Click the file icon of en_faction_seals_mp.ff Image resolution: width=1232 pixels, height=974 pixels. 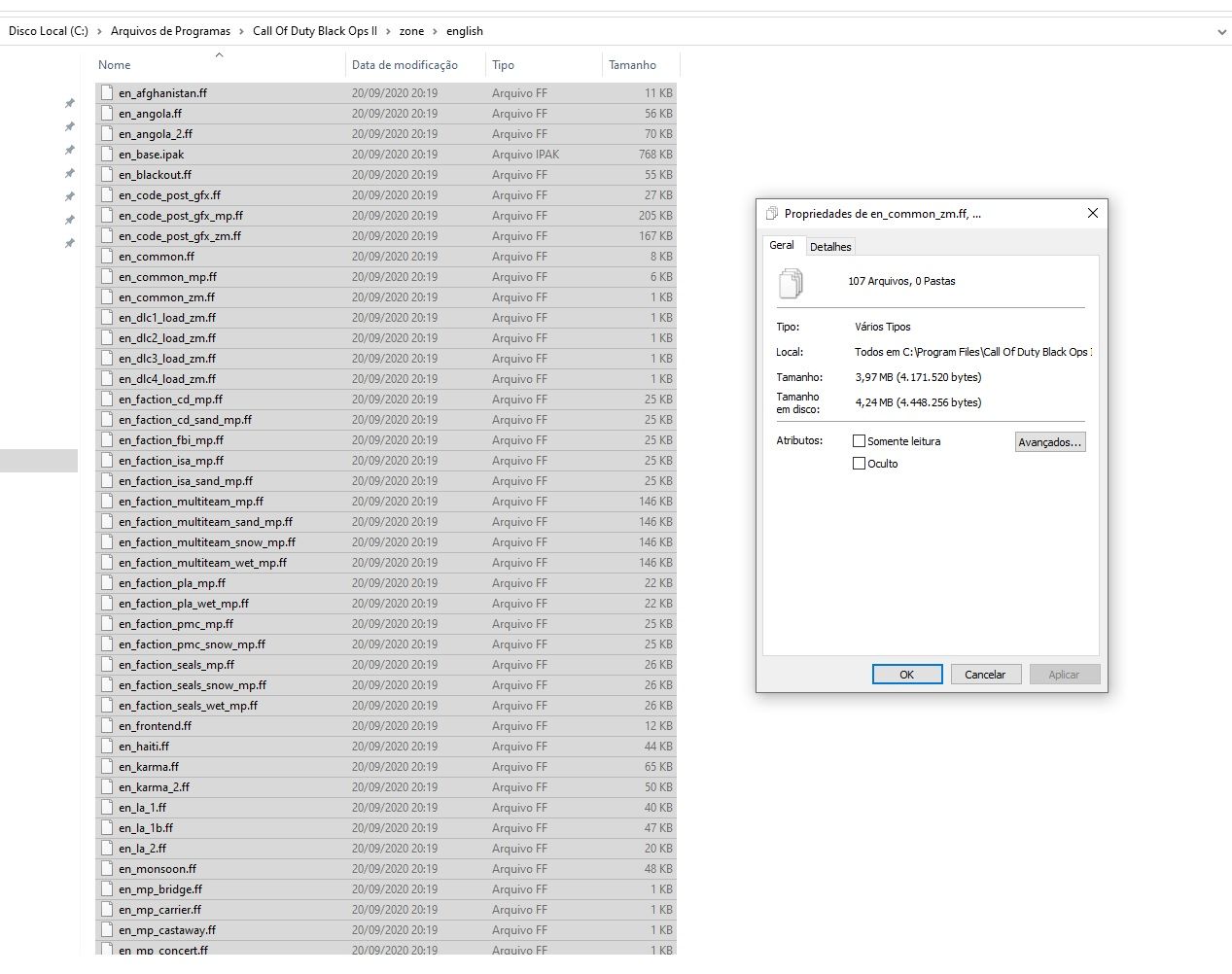click(107, 665)
